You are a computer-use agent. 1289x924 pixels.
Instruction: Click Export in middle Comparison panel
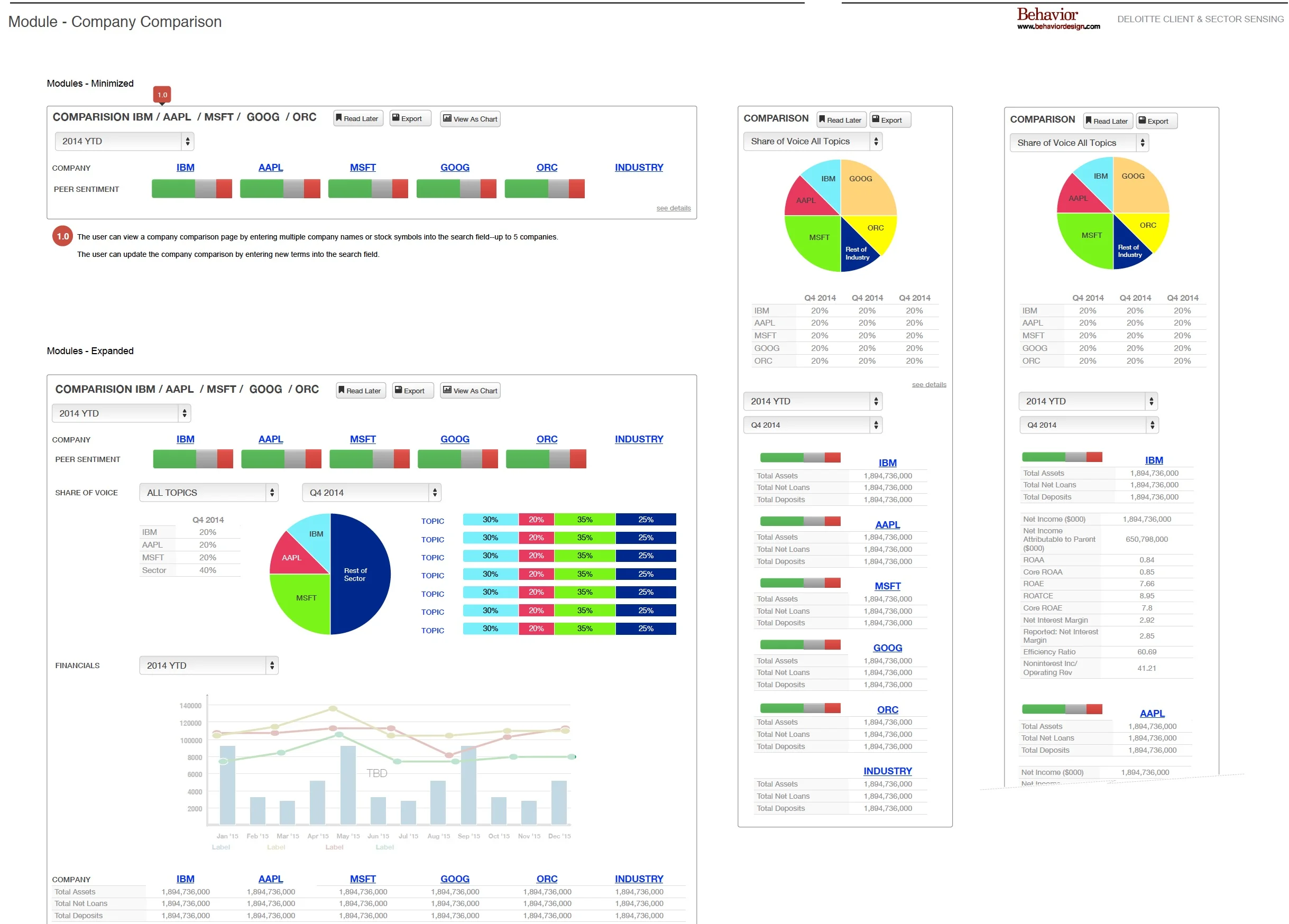(890, 120)
